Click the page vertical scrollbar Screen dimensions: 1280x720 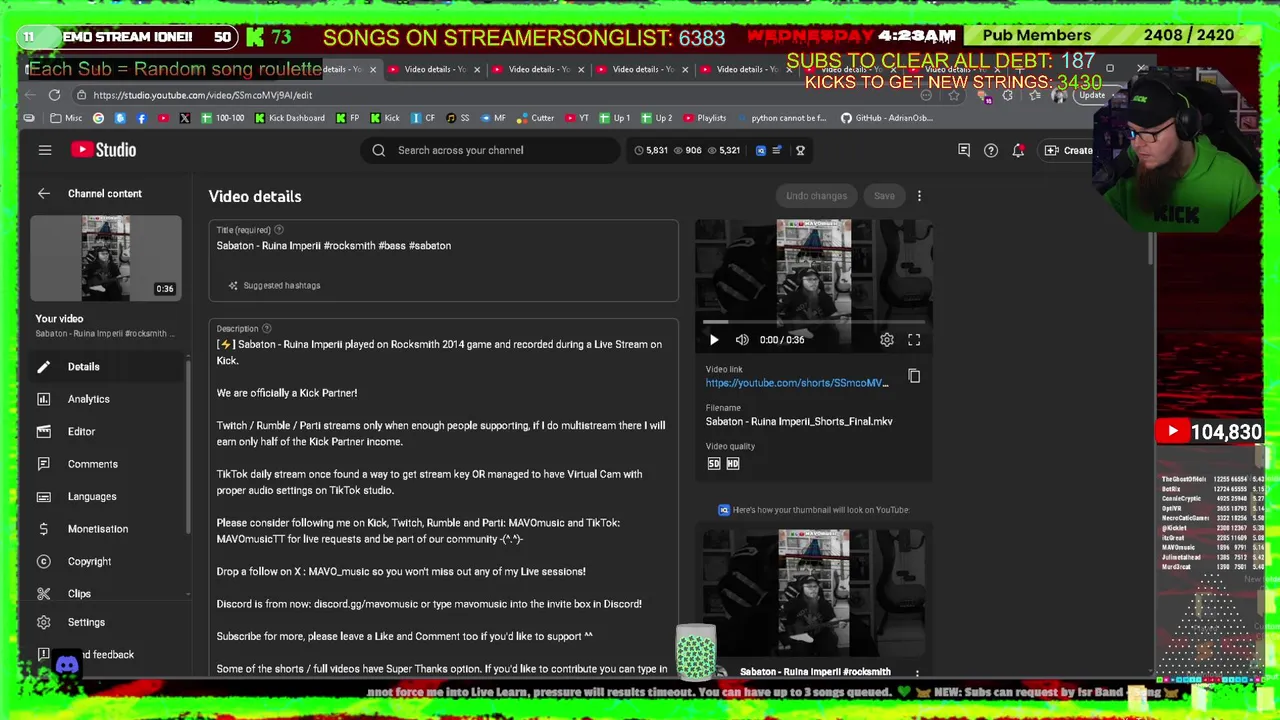(x=1151, y=248)
